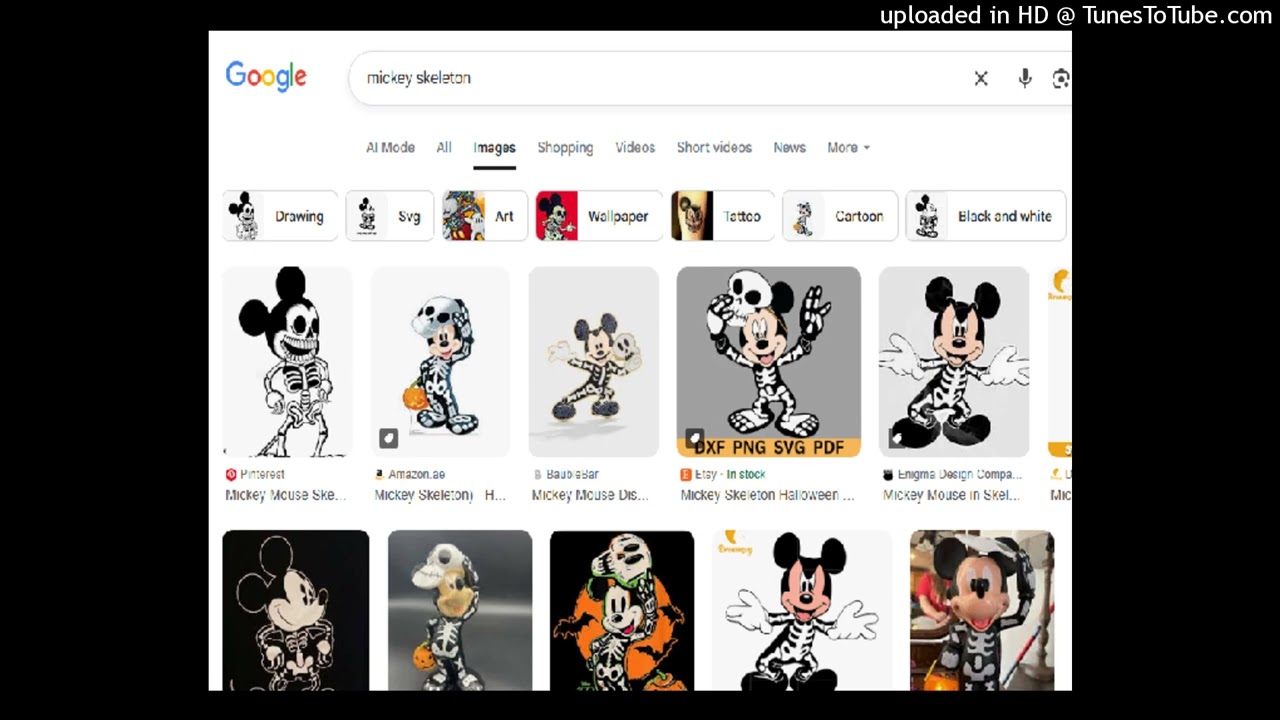
Task: Select the Black and white filter chip
Action: point(986,216)
